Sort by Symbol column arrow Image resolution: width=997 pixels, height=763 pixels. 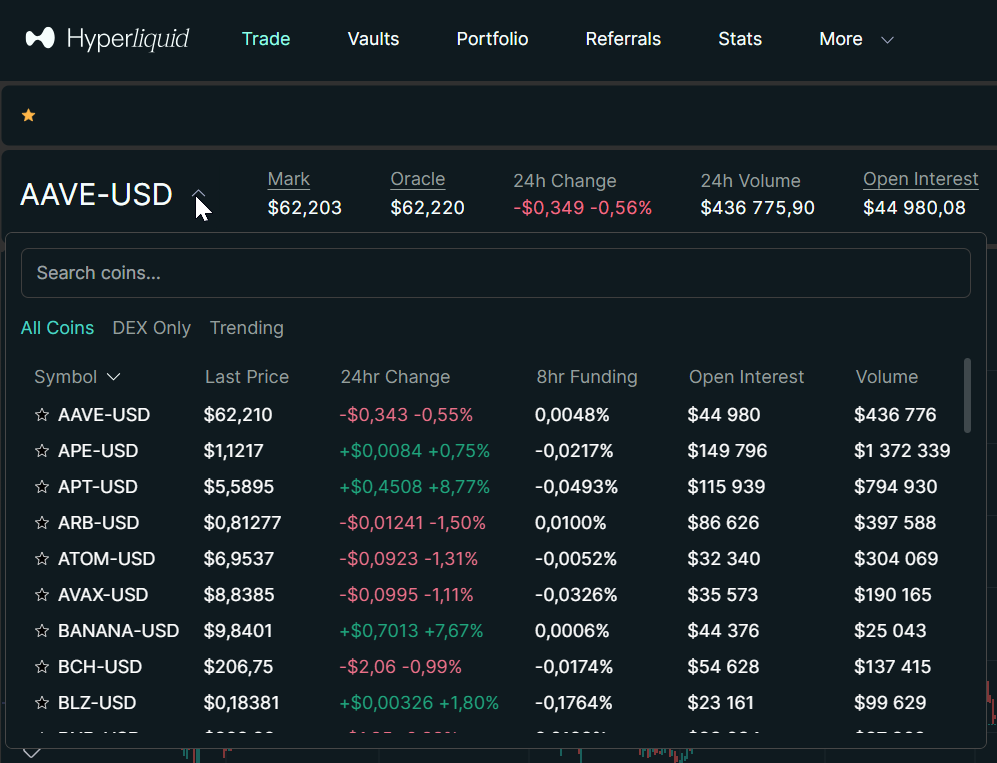[x=113, y=377]
